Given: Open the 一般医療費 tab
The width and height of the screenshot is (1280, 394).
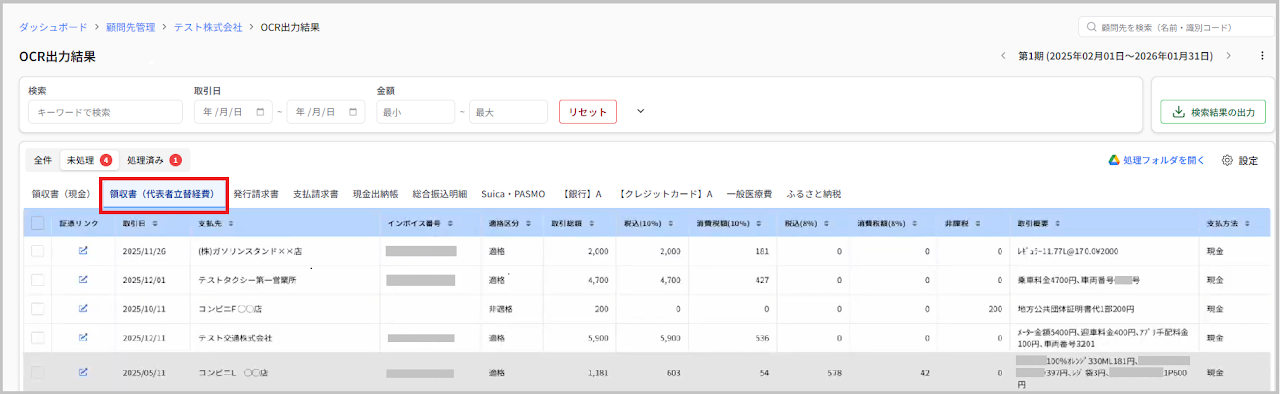Looking at the screenshot, I should coord(748,194).
